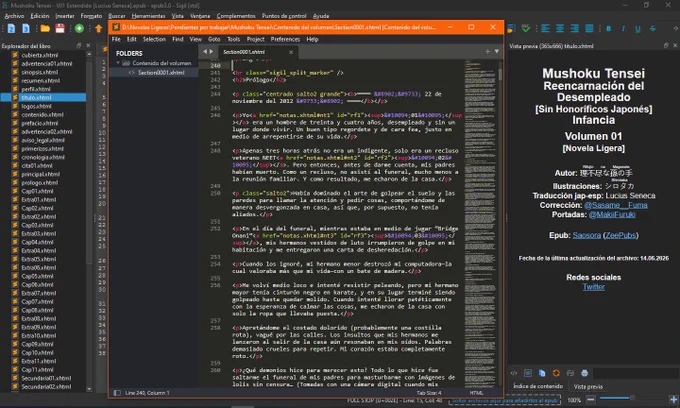680x408 pixels.
Task: Open Puntos de control menu
Action: [x=284, y=16]
